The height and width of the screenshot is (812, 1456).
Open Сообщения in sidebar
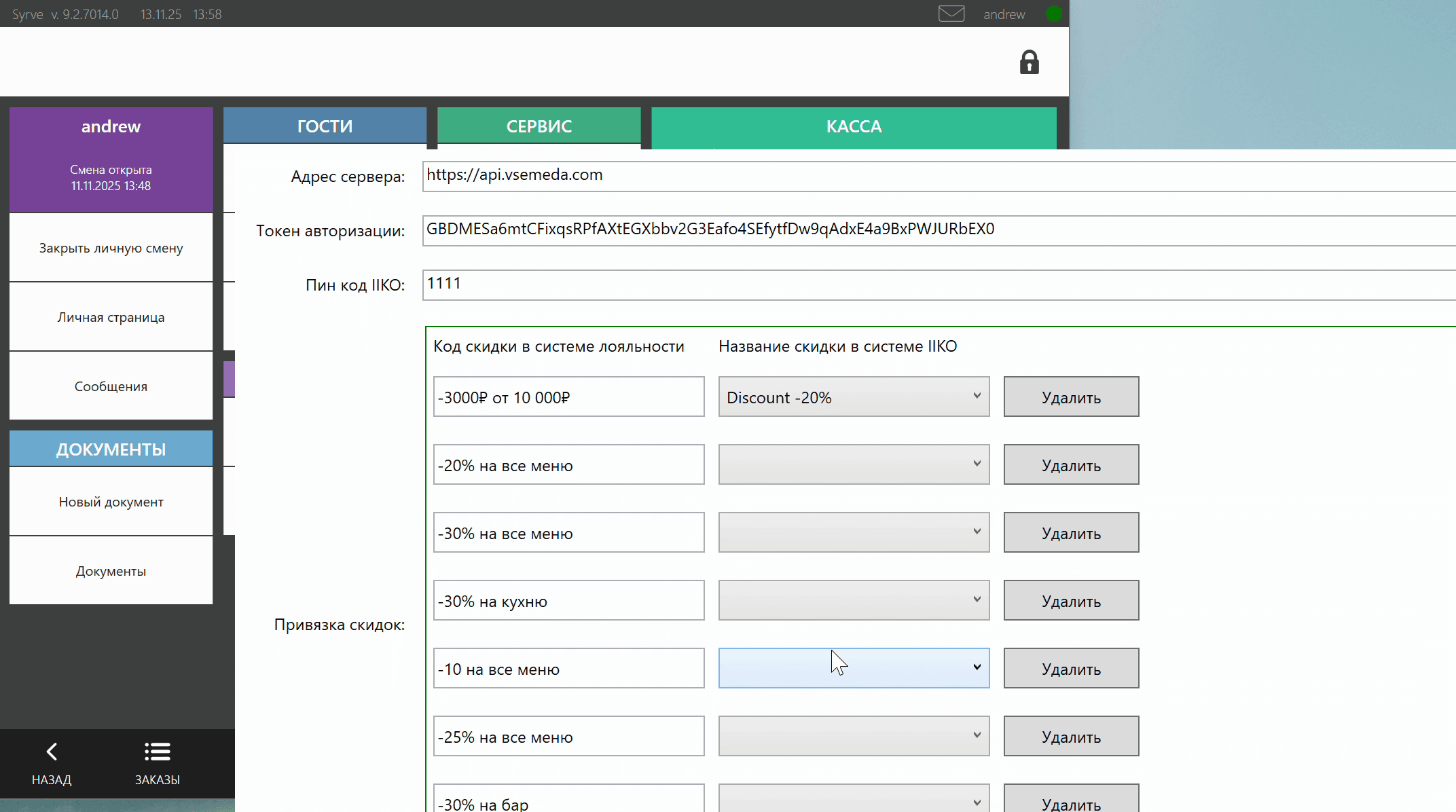pyautogui.click(x=111, y=387)
